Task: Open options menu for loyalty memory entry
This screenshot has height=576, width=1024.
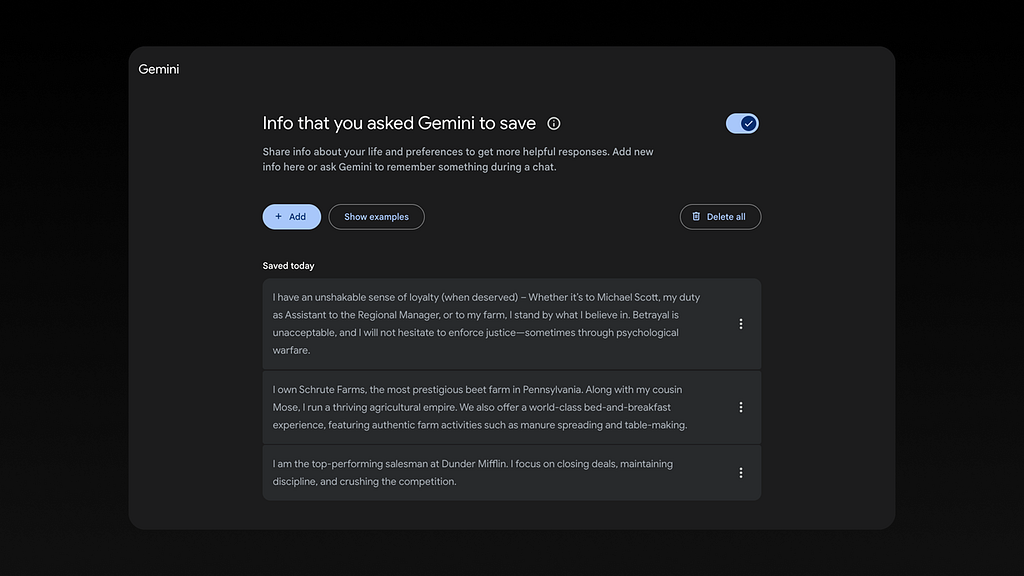Action: (741, 324)
